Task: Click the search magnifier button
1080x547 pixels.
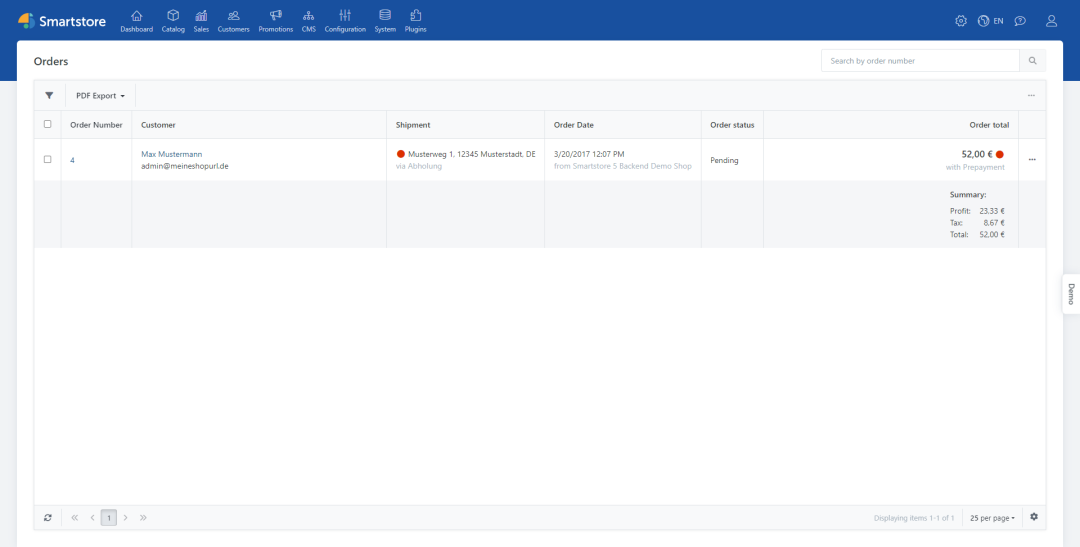Action: [1032, 61]
